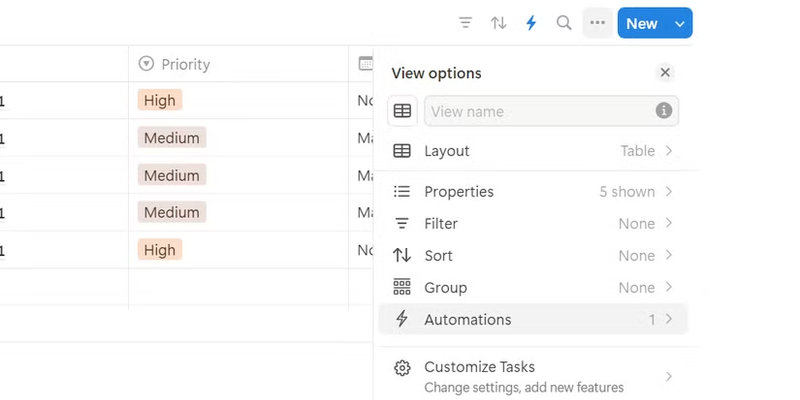This screenshot has height=400, width=800.
Task: Open automations via the blue lightning icon
Action: [531, 23]
